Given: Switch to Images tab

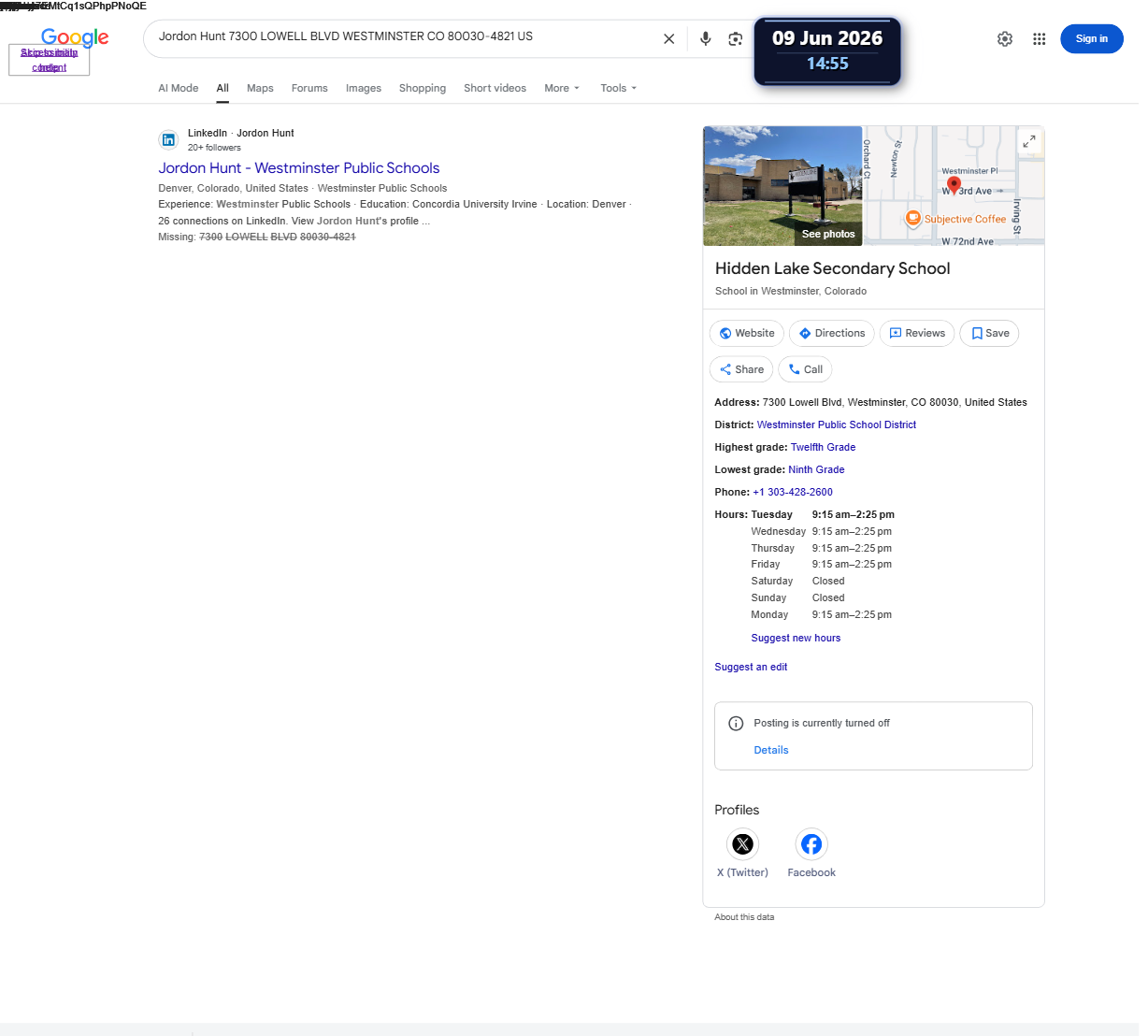Looking at the screenshot, I should click(x=364, y=88).
